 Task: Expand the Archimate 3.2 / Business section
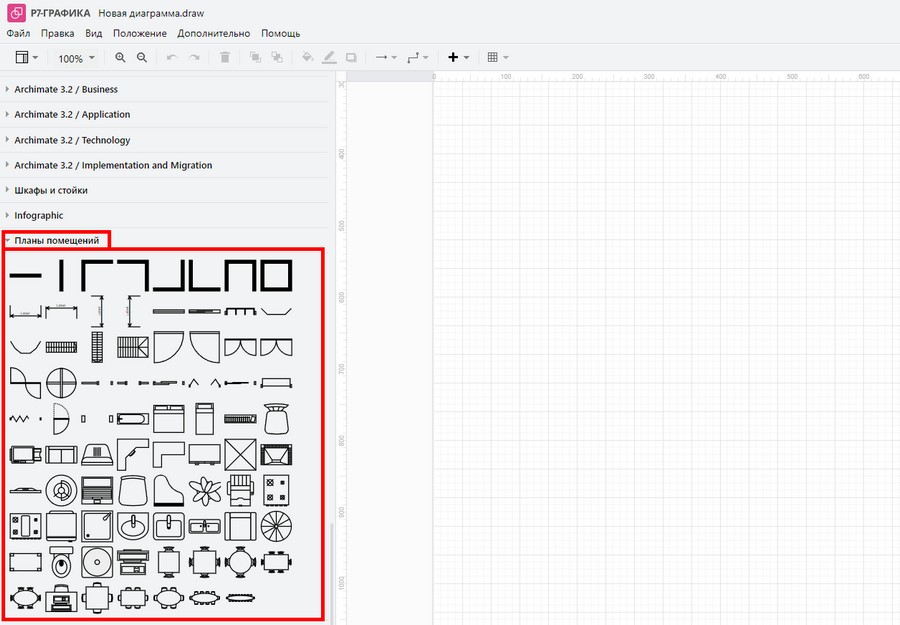(x=66, y=90)
